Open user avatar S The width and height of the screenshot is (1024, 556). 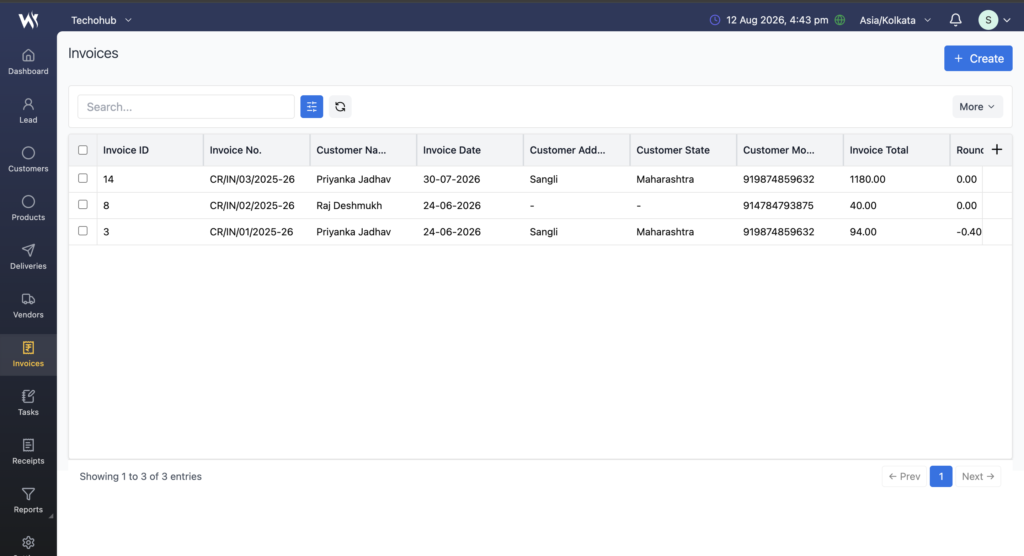988,20
